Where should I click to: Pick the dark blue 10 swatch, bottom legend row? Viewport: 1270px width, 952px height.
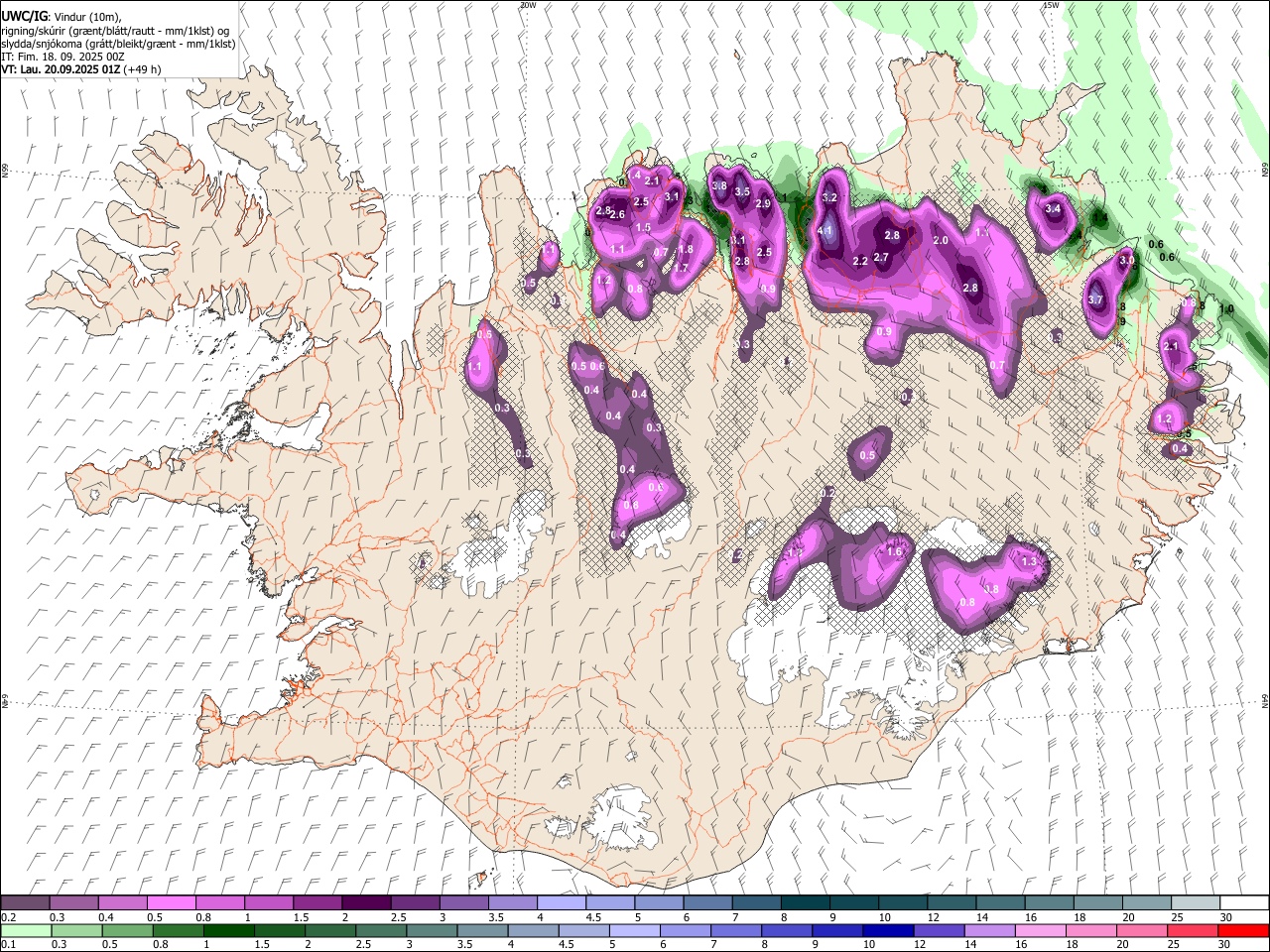[887, 930]
